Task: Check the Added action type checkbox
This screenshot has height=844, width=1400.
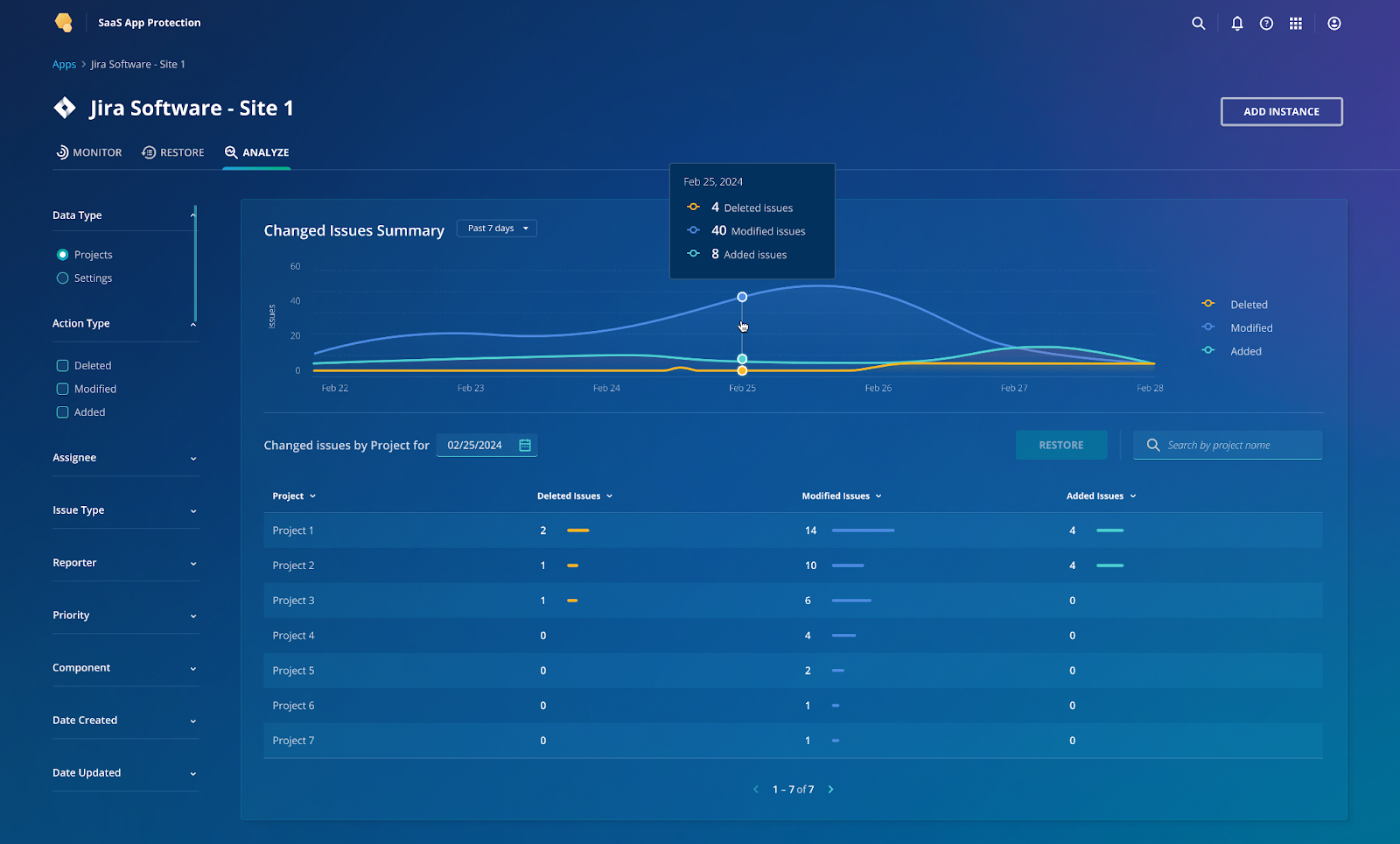Action: click(62, 412)
